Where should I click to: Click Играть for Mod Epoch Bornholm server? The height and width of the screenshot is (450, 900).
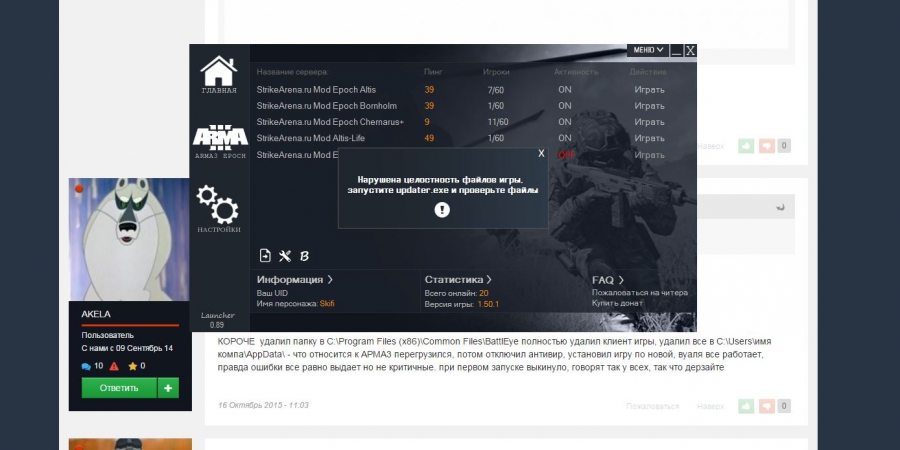[x=649, y=106]
